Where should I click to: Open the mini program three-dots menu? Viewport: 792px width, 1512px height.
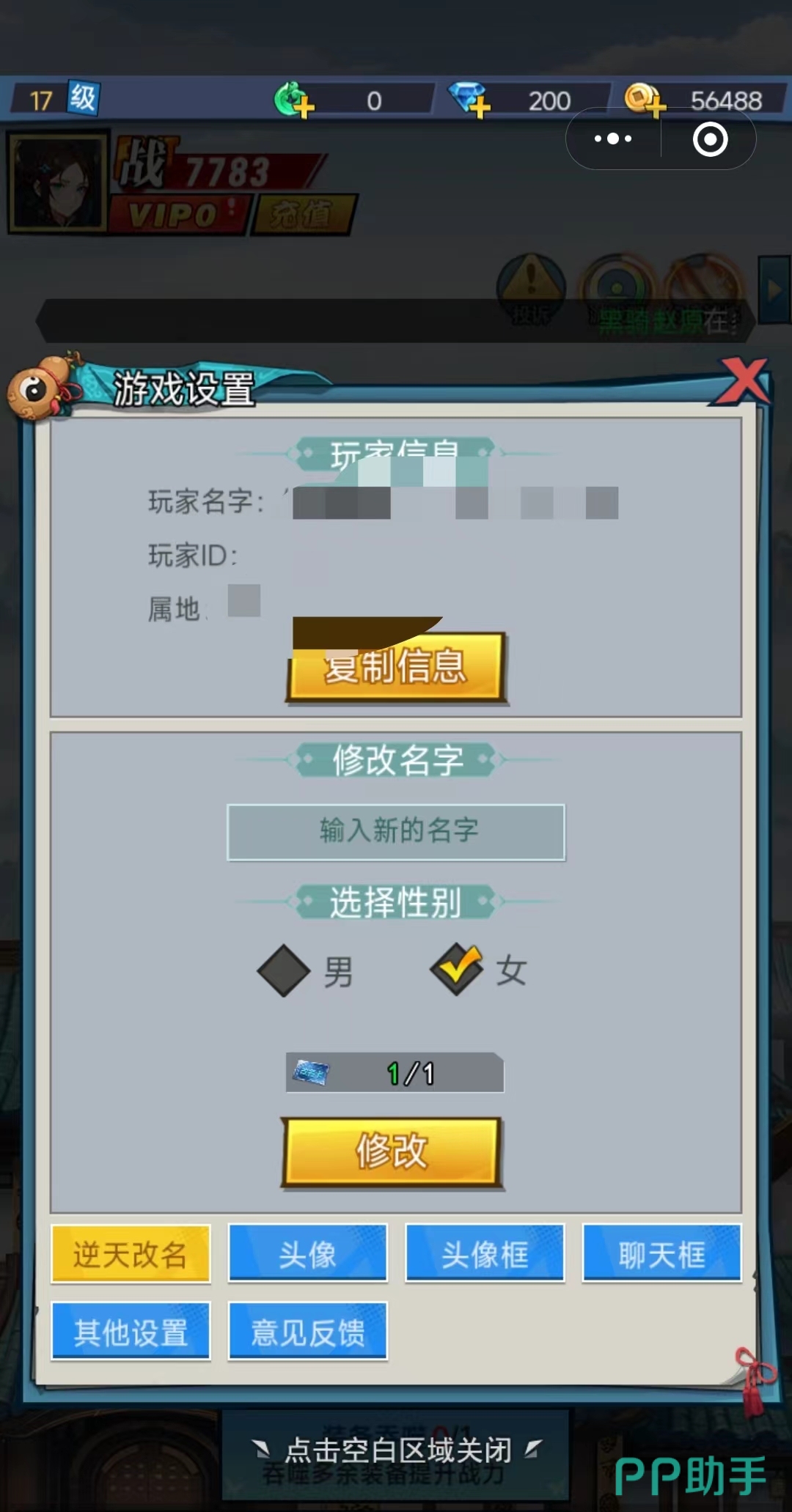[613, 139]
